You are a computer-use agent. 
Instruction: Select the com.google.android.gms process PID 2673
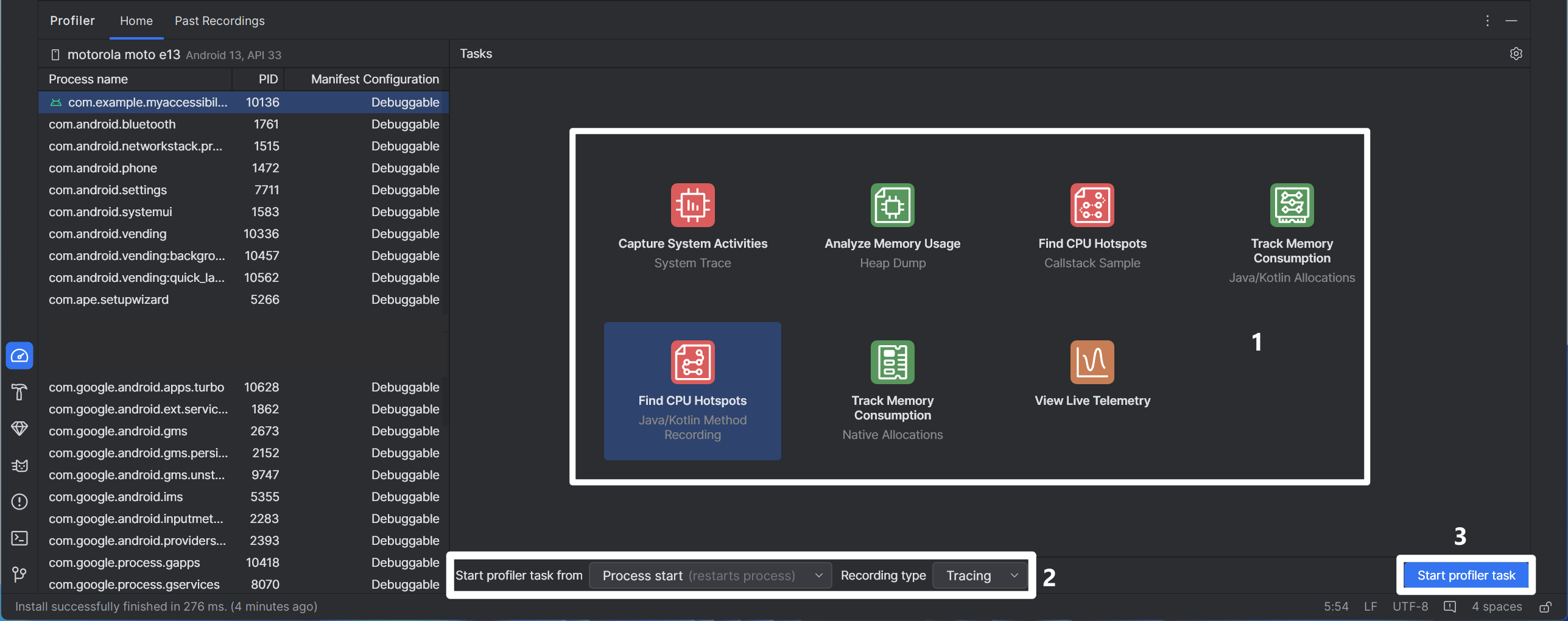pyautogui.click(x=244, y=431)
